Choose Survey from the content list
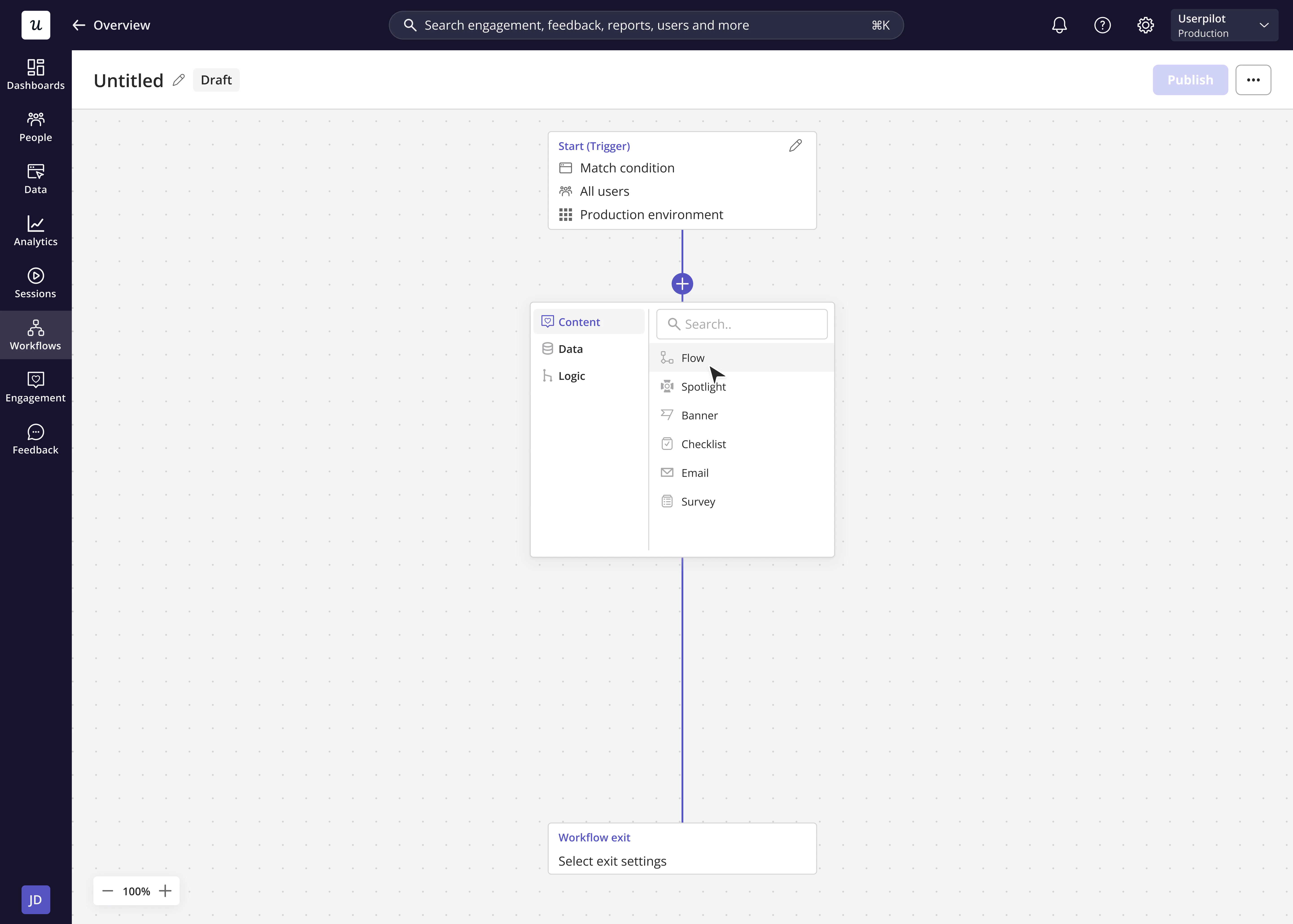The height and width of the screenshot is (924, 1293). pyautogui.click(x=698, y=502)
